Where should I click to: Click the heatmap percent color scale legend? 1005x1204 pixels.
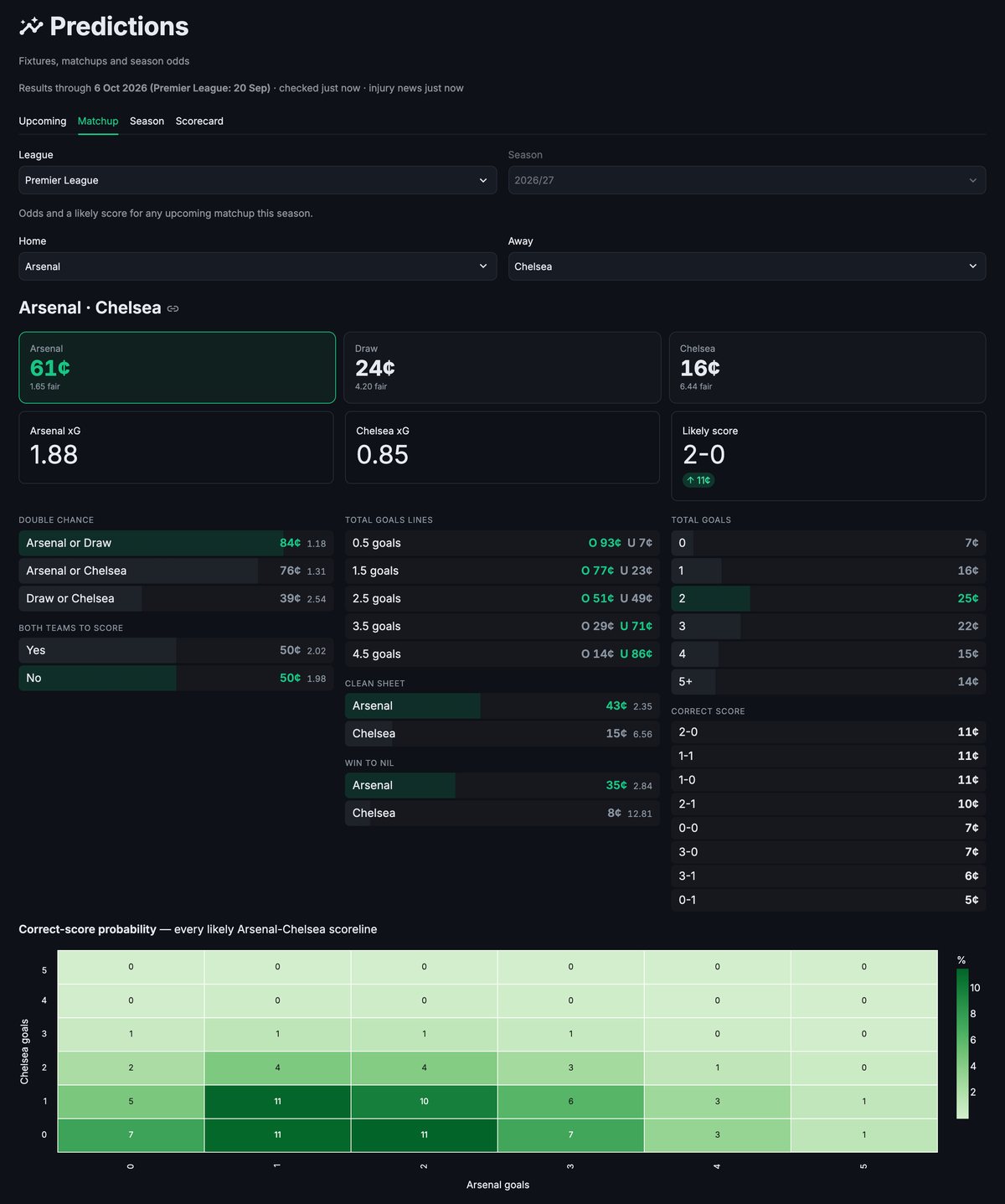tap(962, 1043)
